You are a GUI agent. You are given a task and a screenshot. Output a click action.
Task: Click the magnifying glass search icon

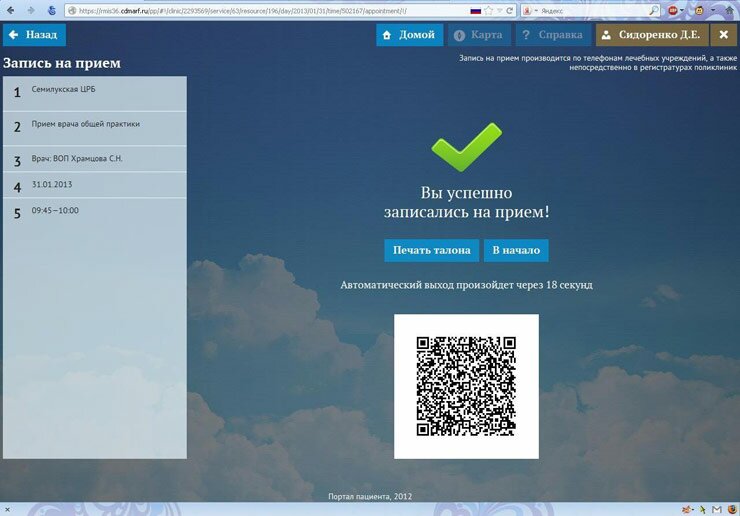(654, 10)
